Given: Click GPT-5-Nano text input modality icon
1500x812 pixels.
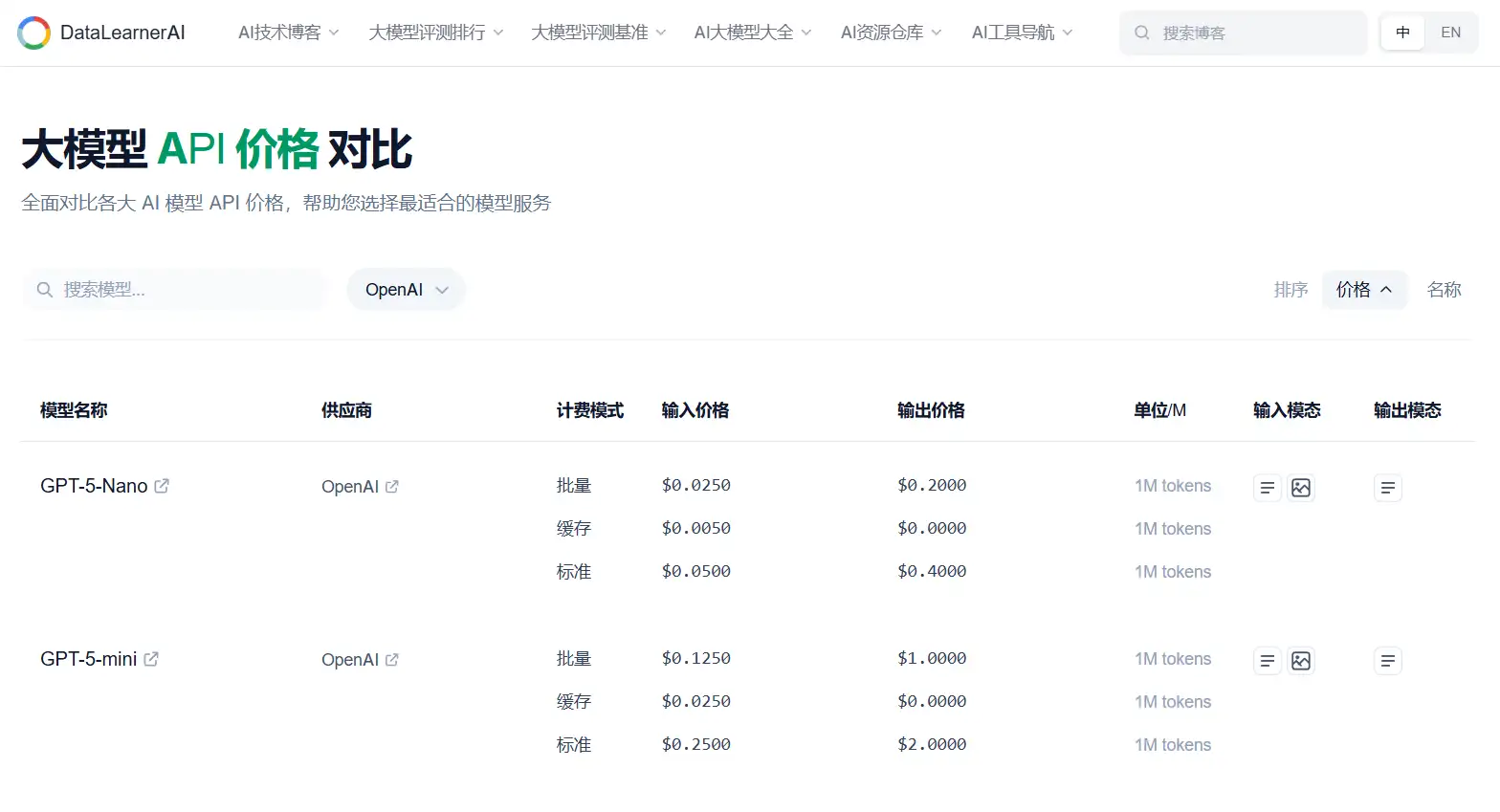Looking at the screenshot, I should [1268, 488].
